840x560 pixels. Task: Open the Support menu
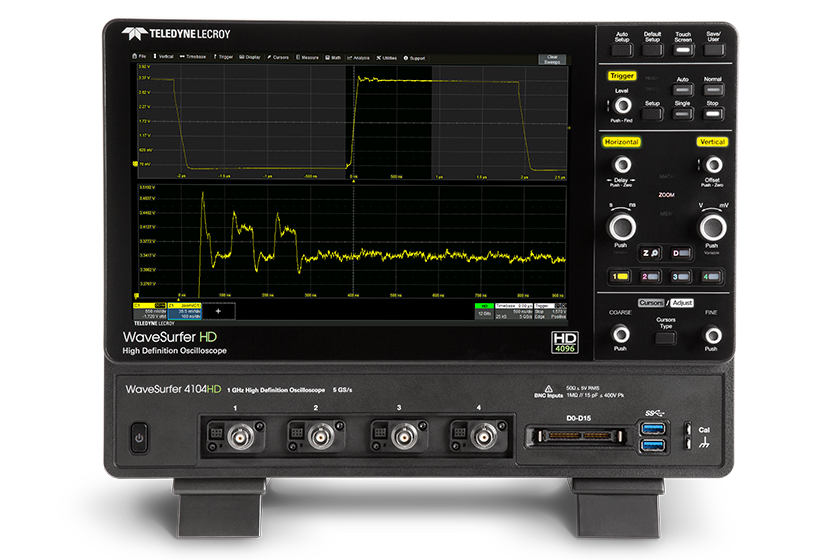(x=414, y=58)
